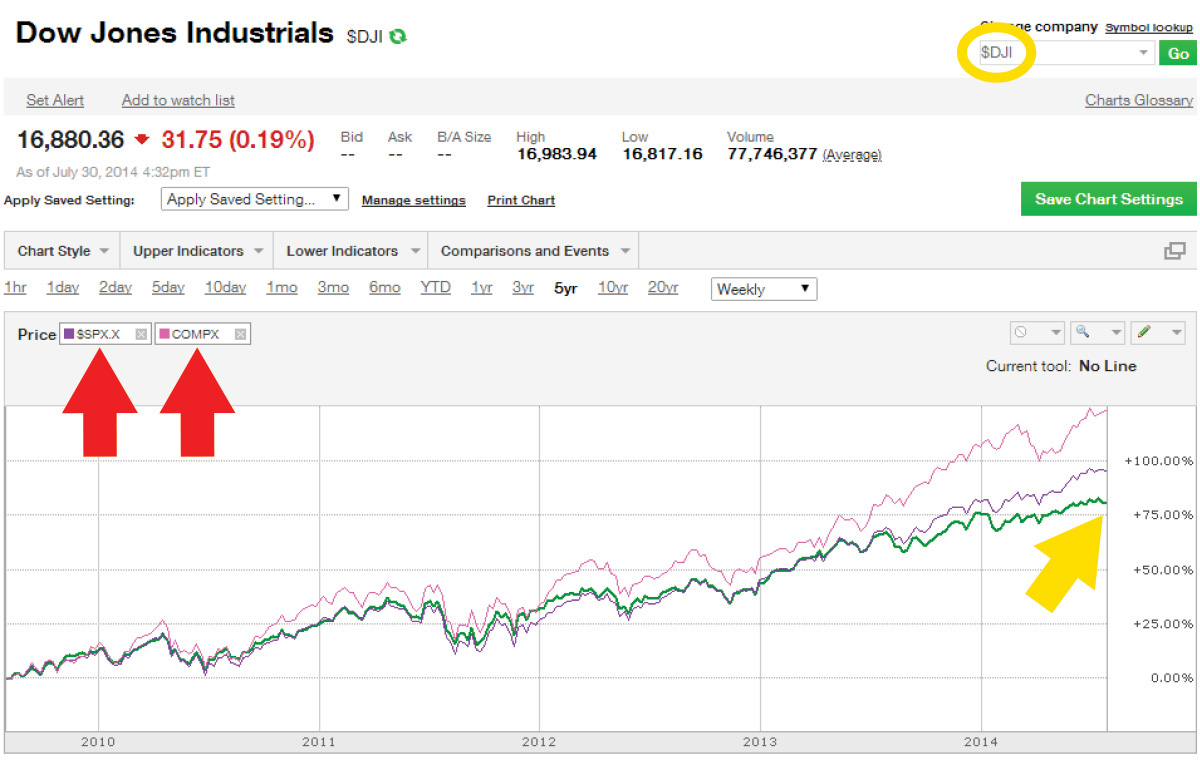Select the 5yr time range
This screenshot has width=1200, height=760.
(x=566, y=288)
